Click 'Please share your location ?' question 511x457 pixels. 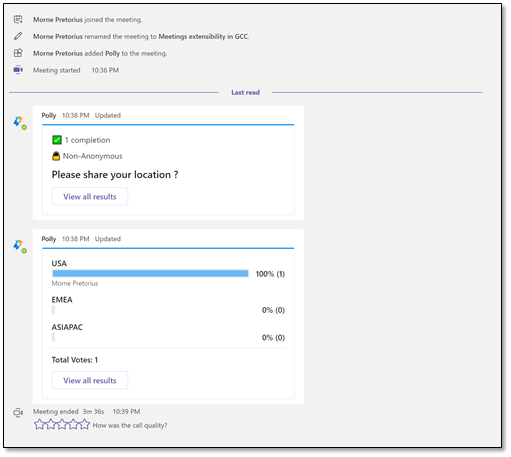[x=115, y=175]
